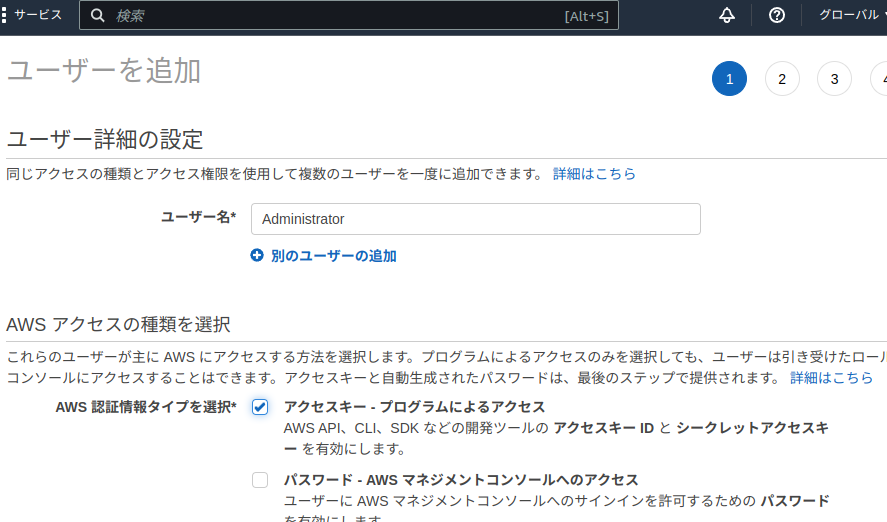
Task: Click the ユーザーを追加 page title
Action: (104, 71)
